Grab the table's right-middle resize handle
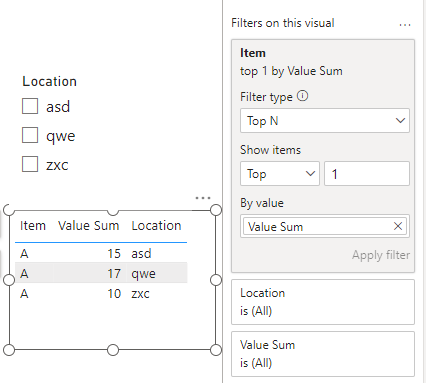This screenshot has height=383, width=426. click(216, 280)
